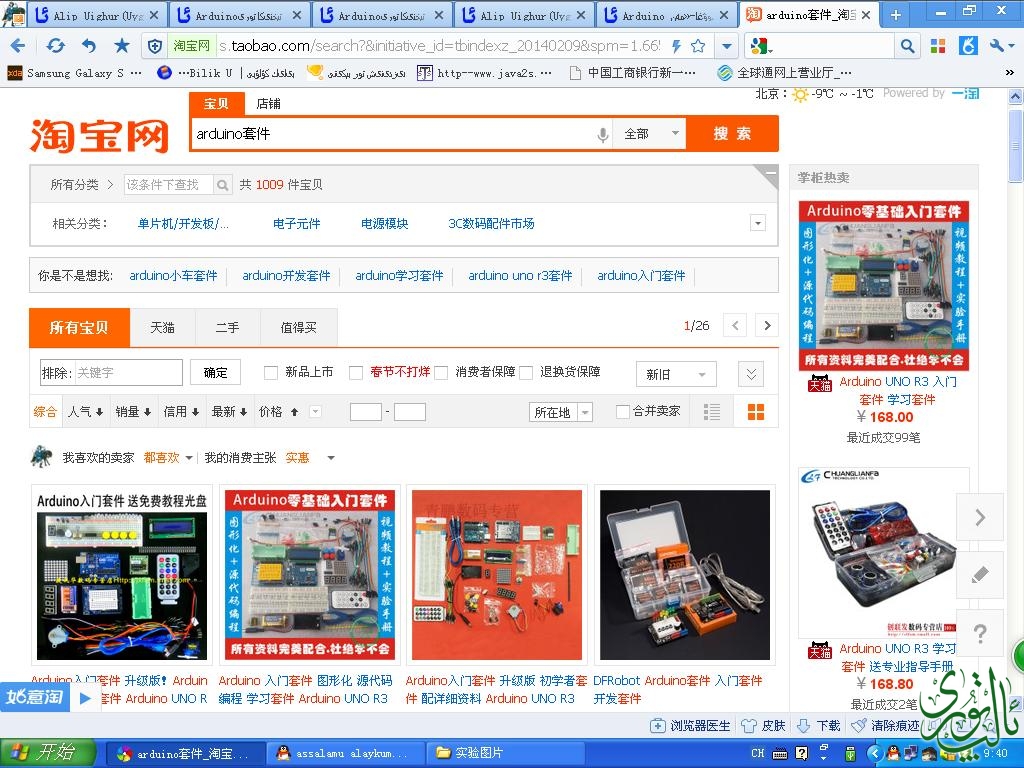
Task: Open 实验图片 folder in taskbar
Action: coord(505,753)
